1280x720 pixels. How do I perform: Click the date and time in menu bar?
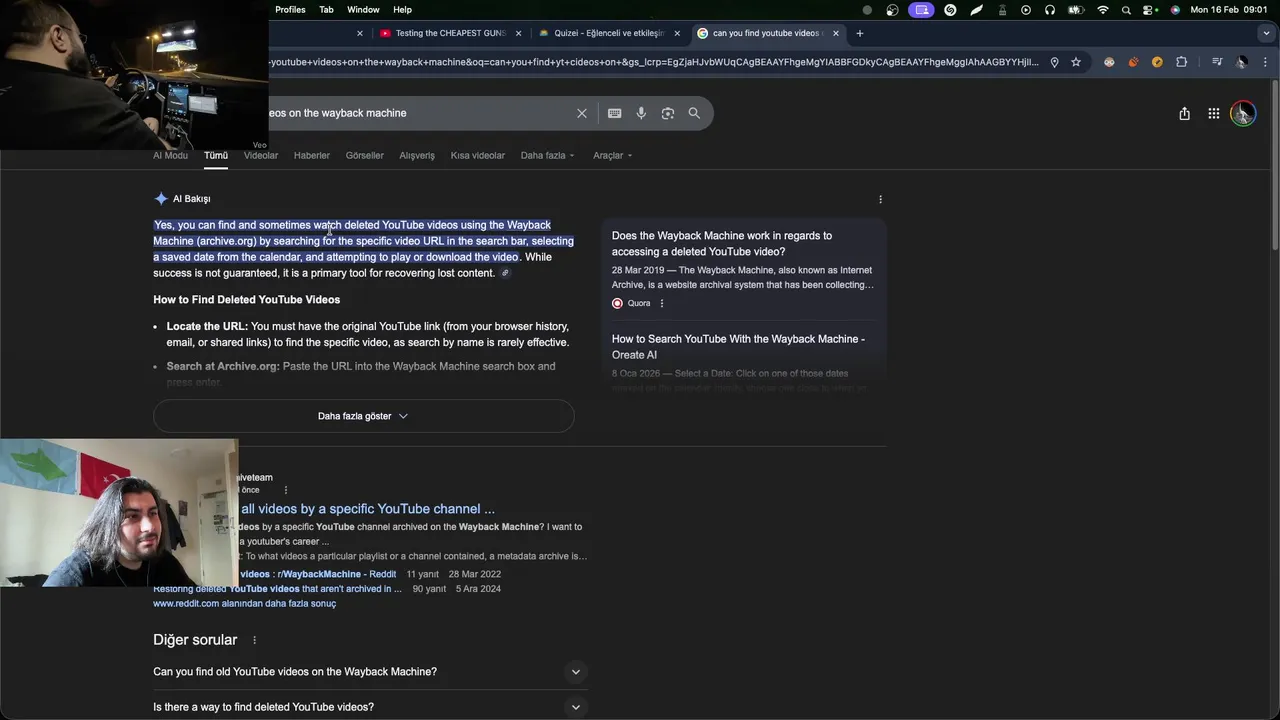click(1229, 9)
